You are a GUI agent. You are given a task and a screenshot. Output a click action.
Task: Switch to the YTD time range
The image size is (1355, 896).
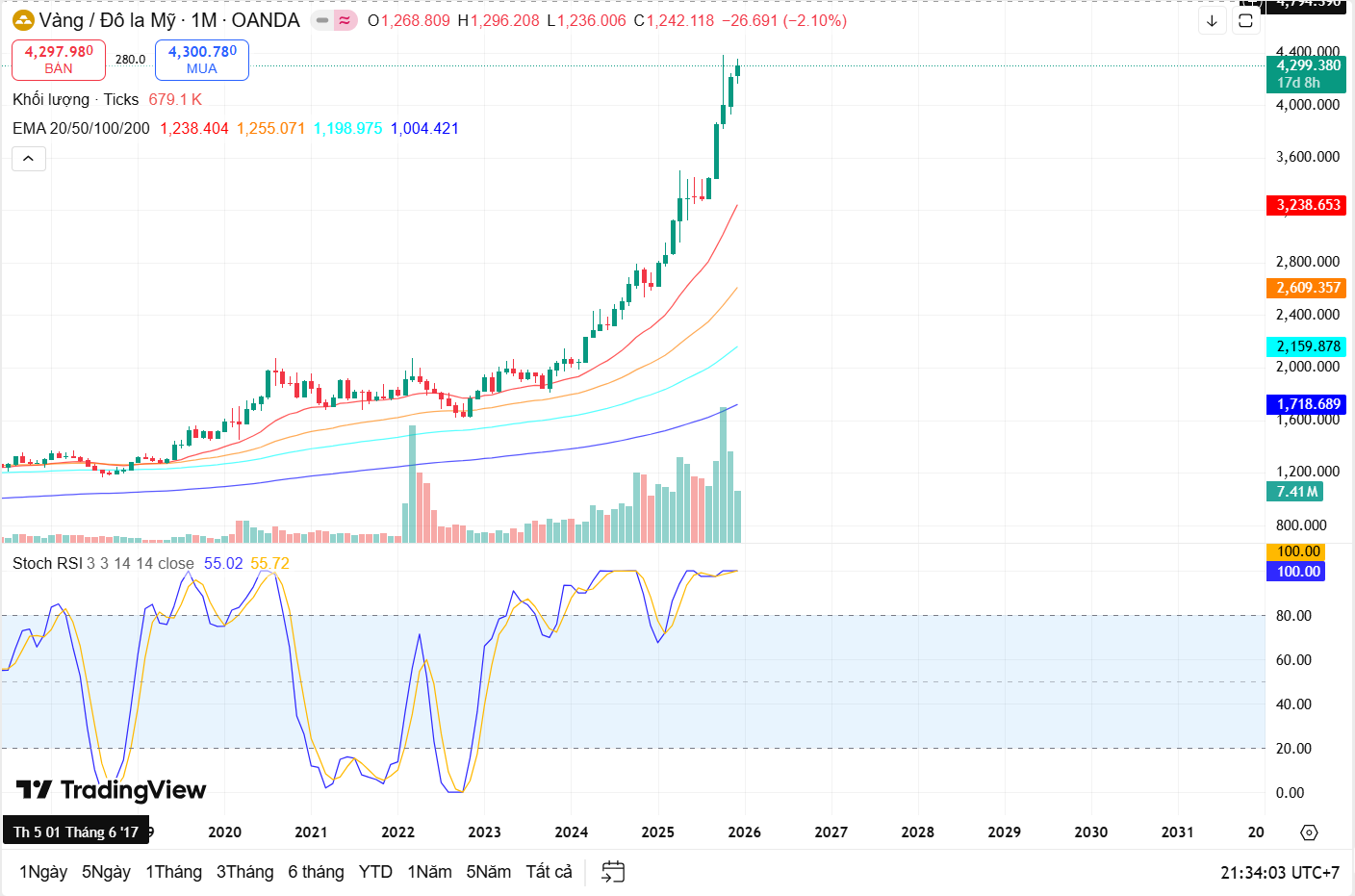pyautogui.click(x=375, y=872)
